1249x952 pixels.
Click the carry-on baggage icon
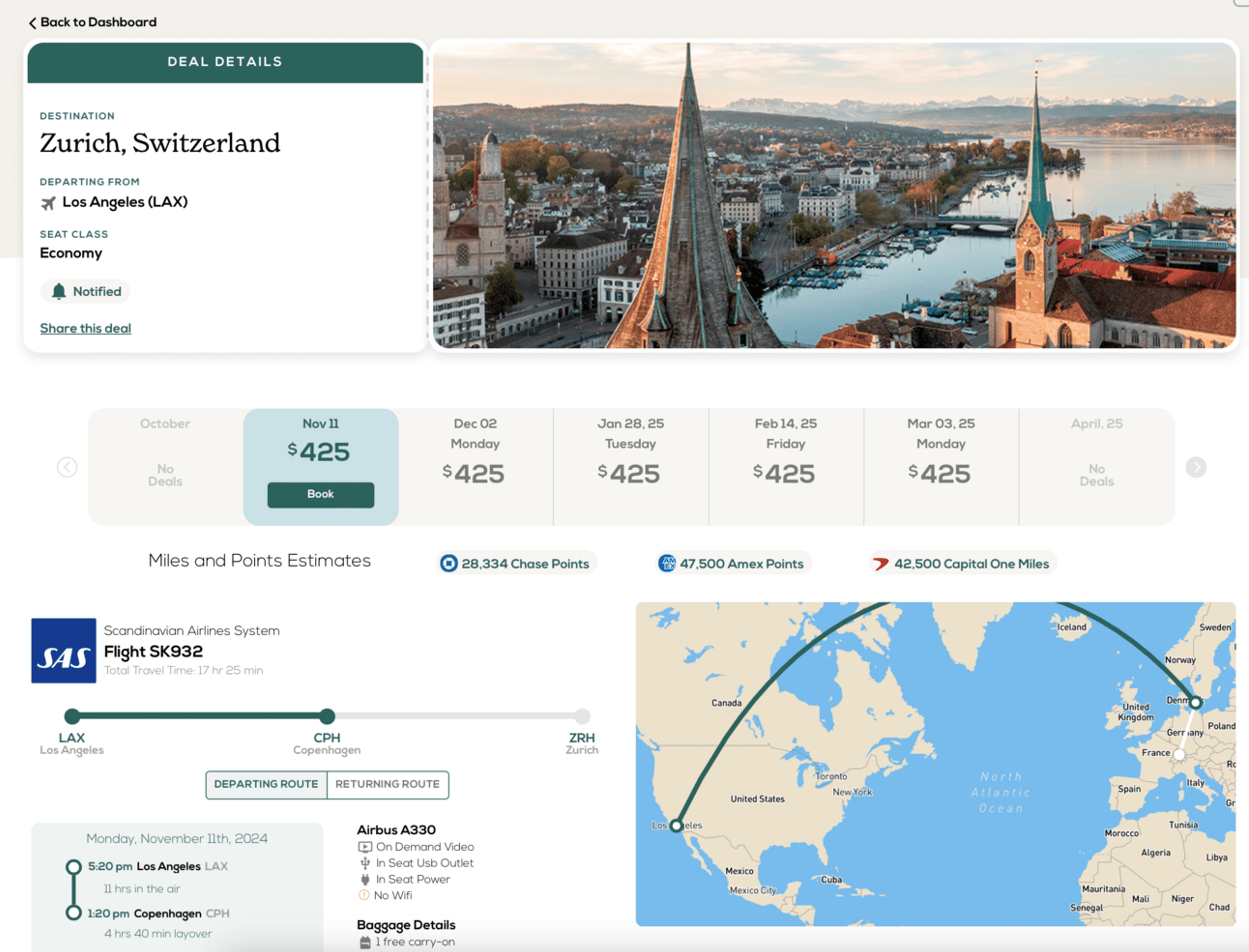[x=365, y=942]
